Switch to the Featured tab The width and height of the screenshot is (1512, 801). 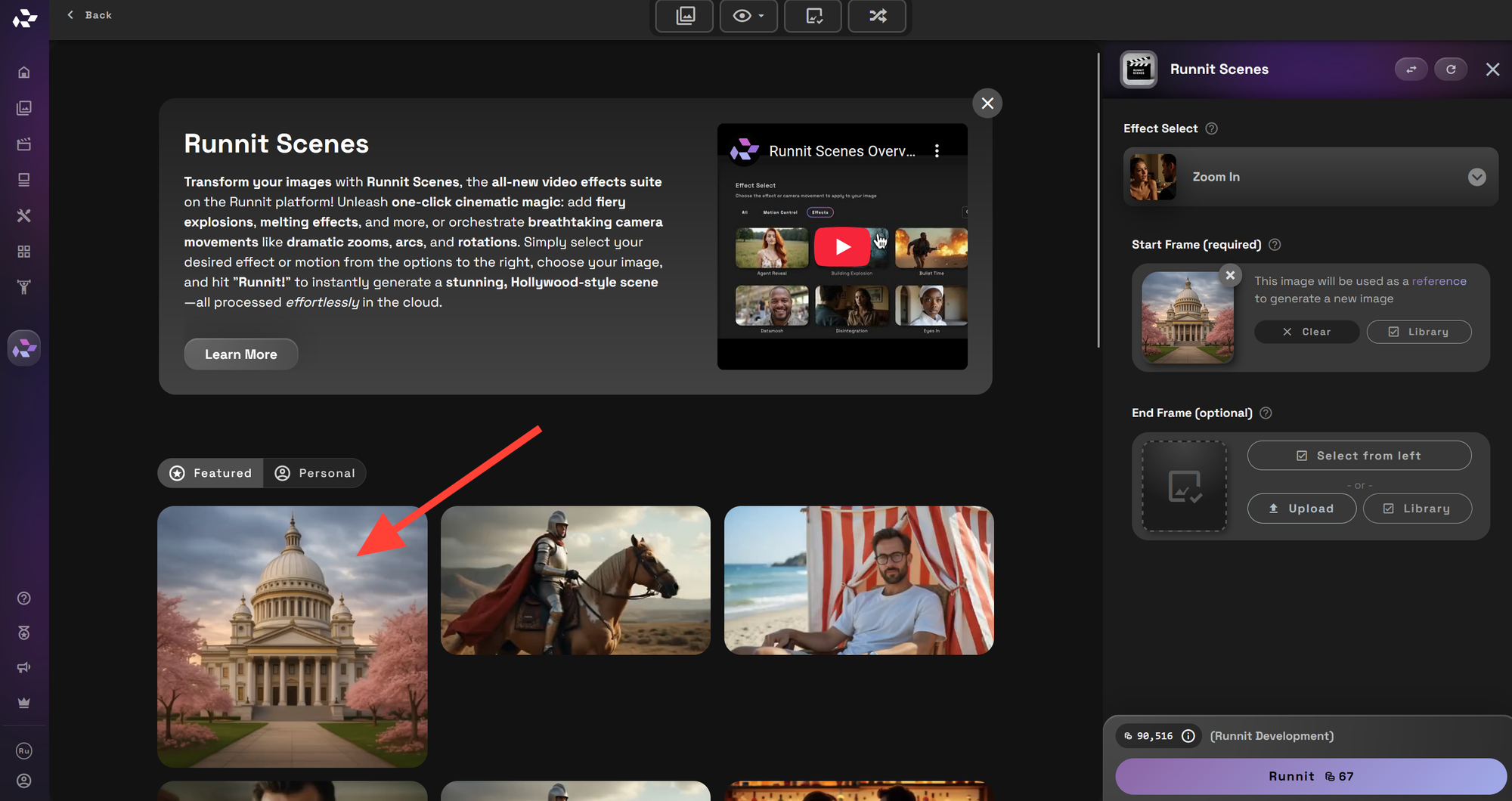[x=211, y=473]
